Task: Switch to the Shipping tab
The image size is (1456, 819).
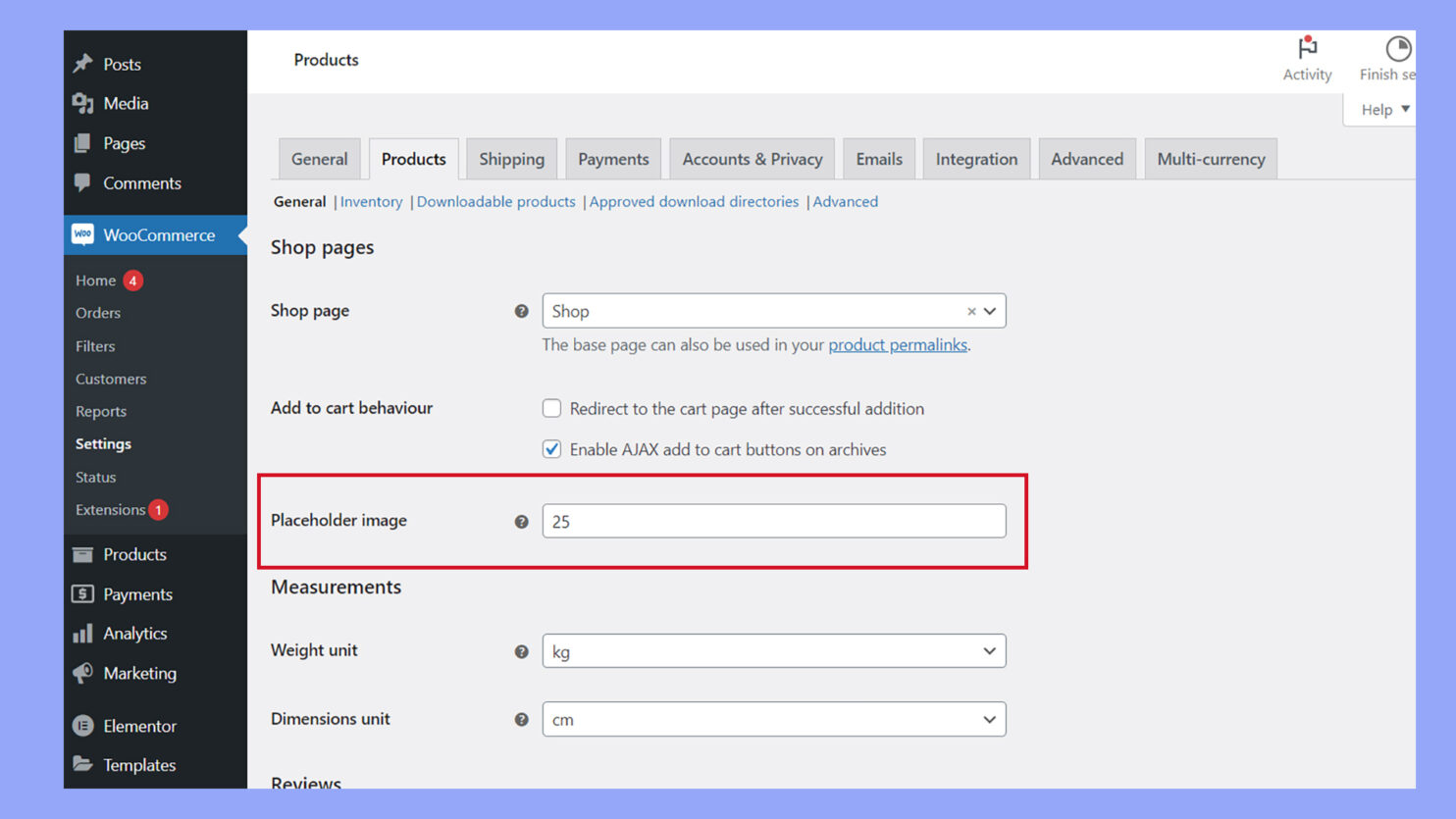Action: point(511,158)
